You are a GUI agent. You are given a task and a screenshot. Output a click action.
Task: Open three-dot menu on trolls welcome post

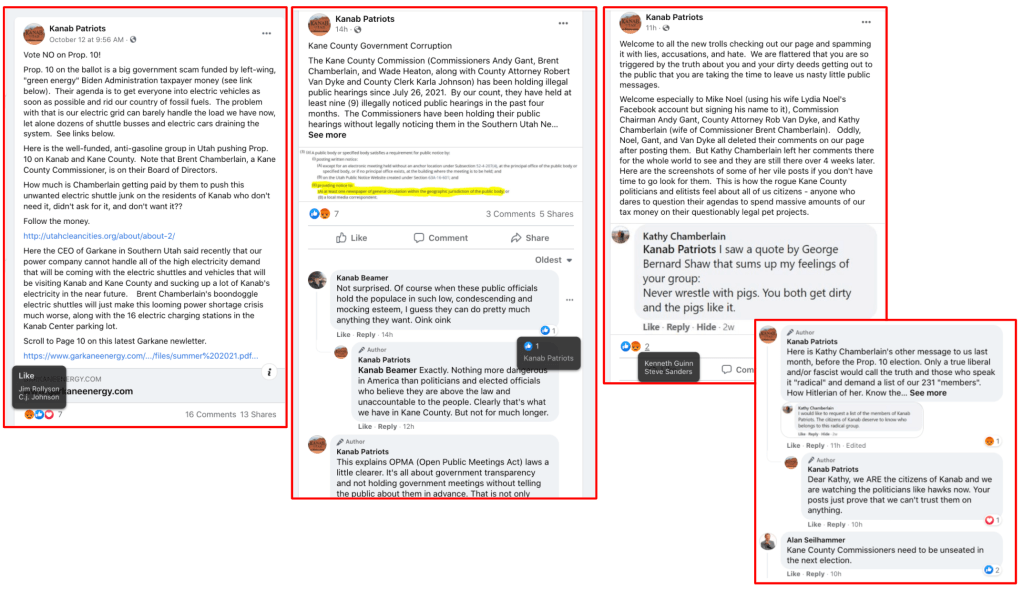tap(866, 22)
